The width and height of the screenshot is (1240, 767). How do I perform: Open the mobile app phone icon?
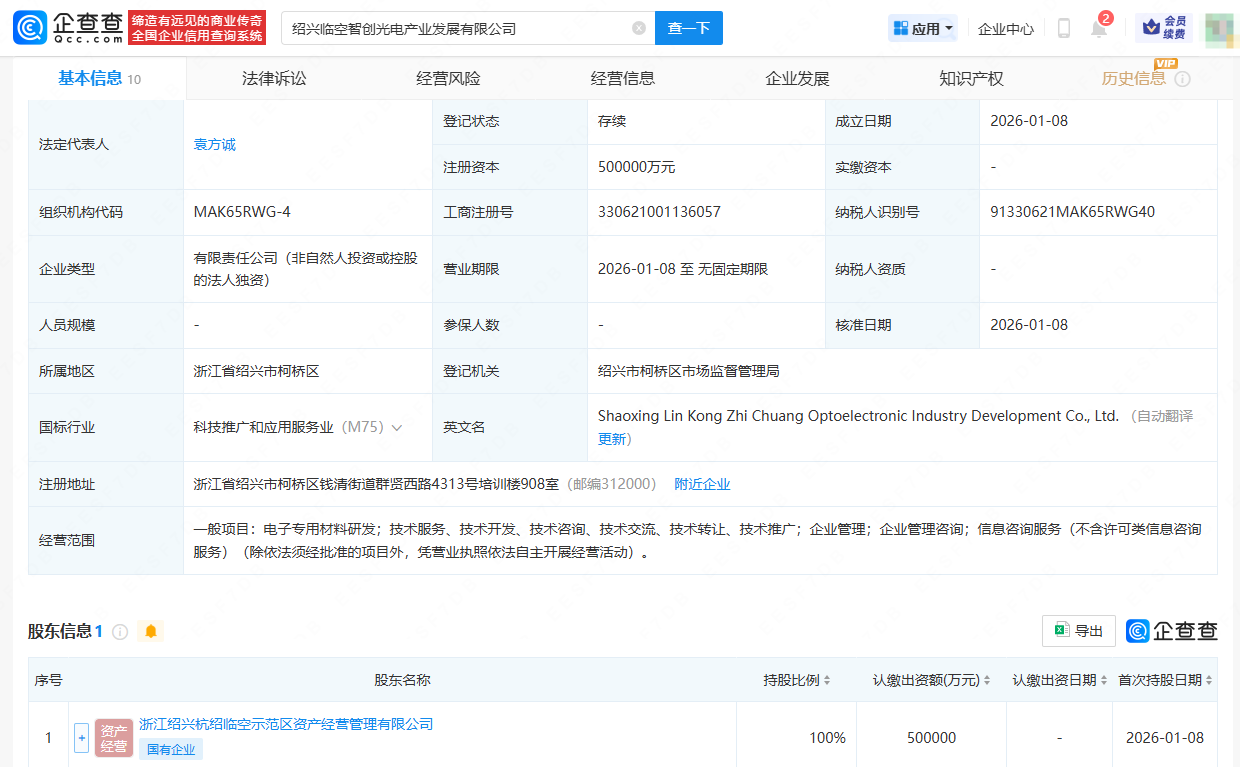click(1064, 29)
